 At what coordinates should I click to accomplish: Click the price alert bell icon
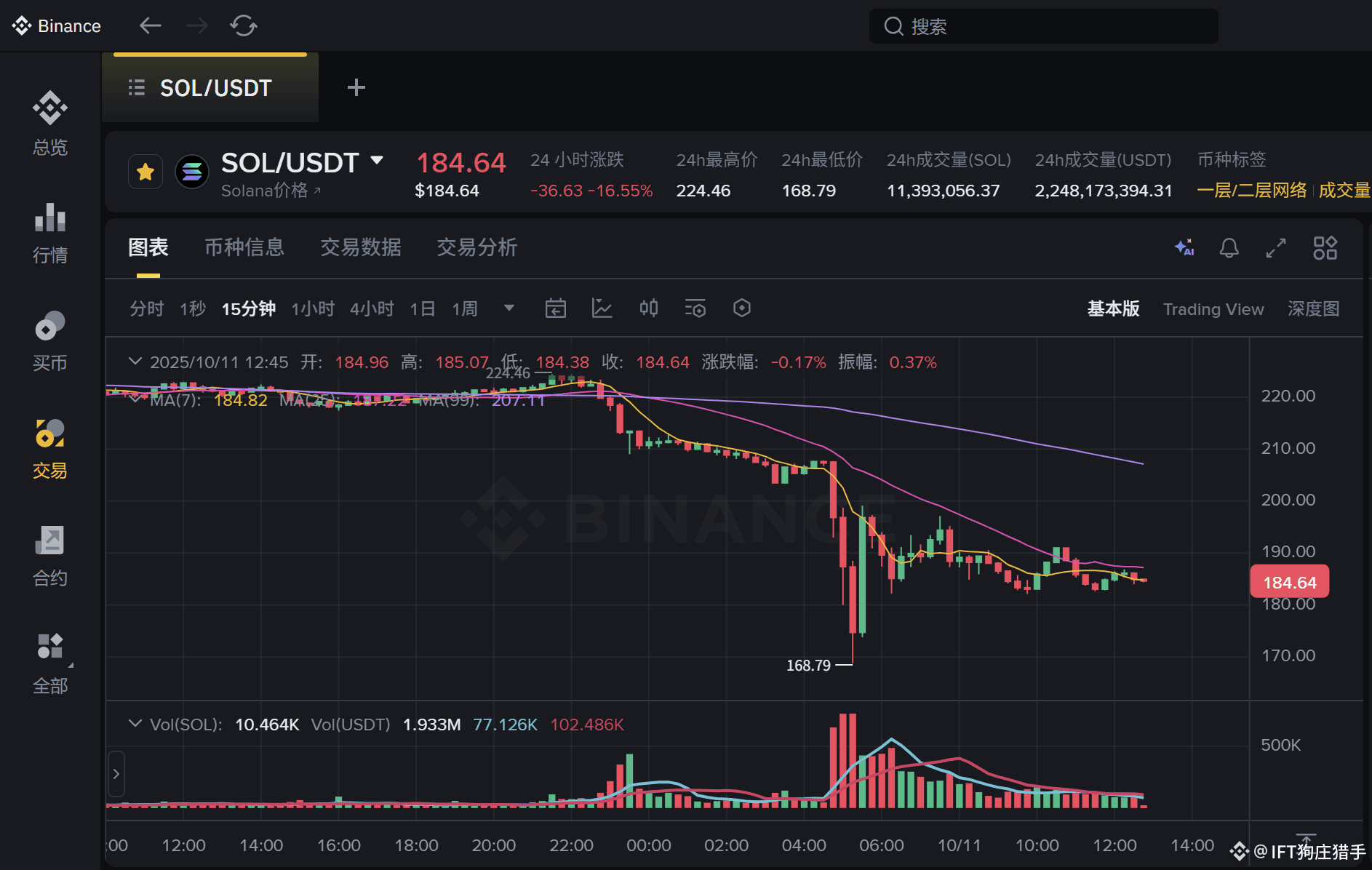1229,248
